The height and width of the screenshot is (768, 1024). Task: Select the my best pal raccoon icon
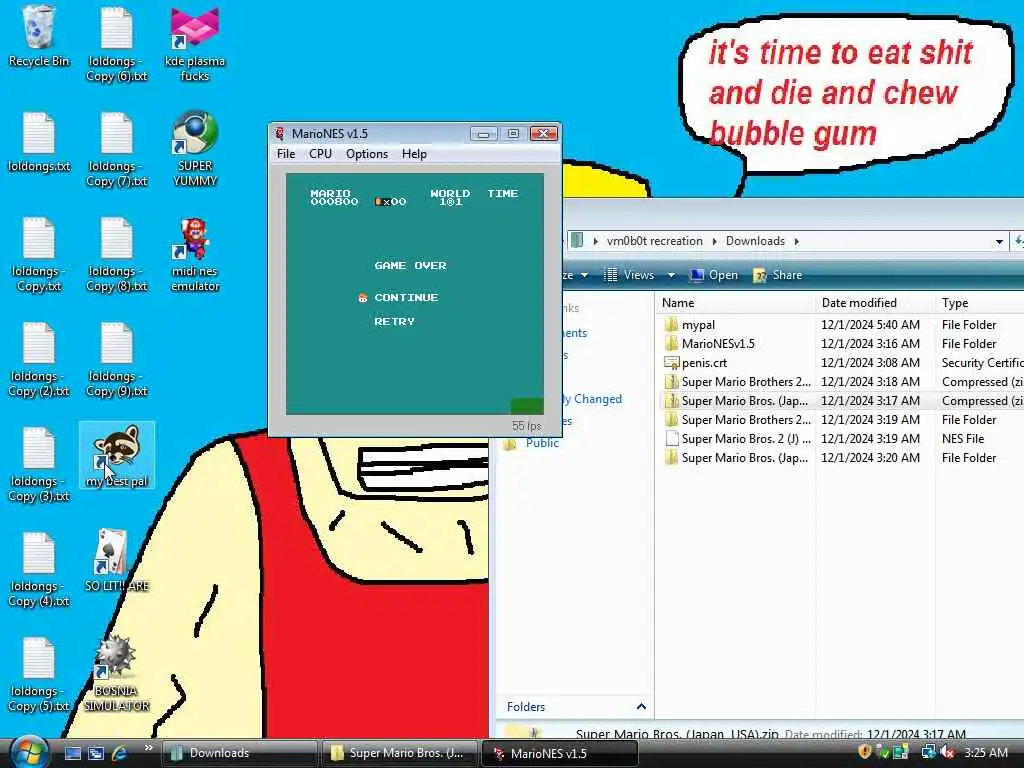(x=117, y=455)
